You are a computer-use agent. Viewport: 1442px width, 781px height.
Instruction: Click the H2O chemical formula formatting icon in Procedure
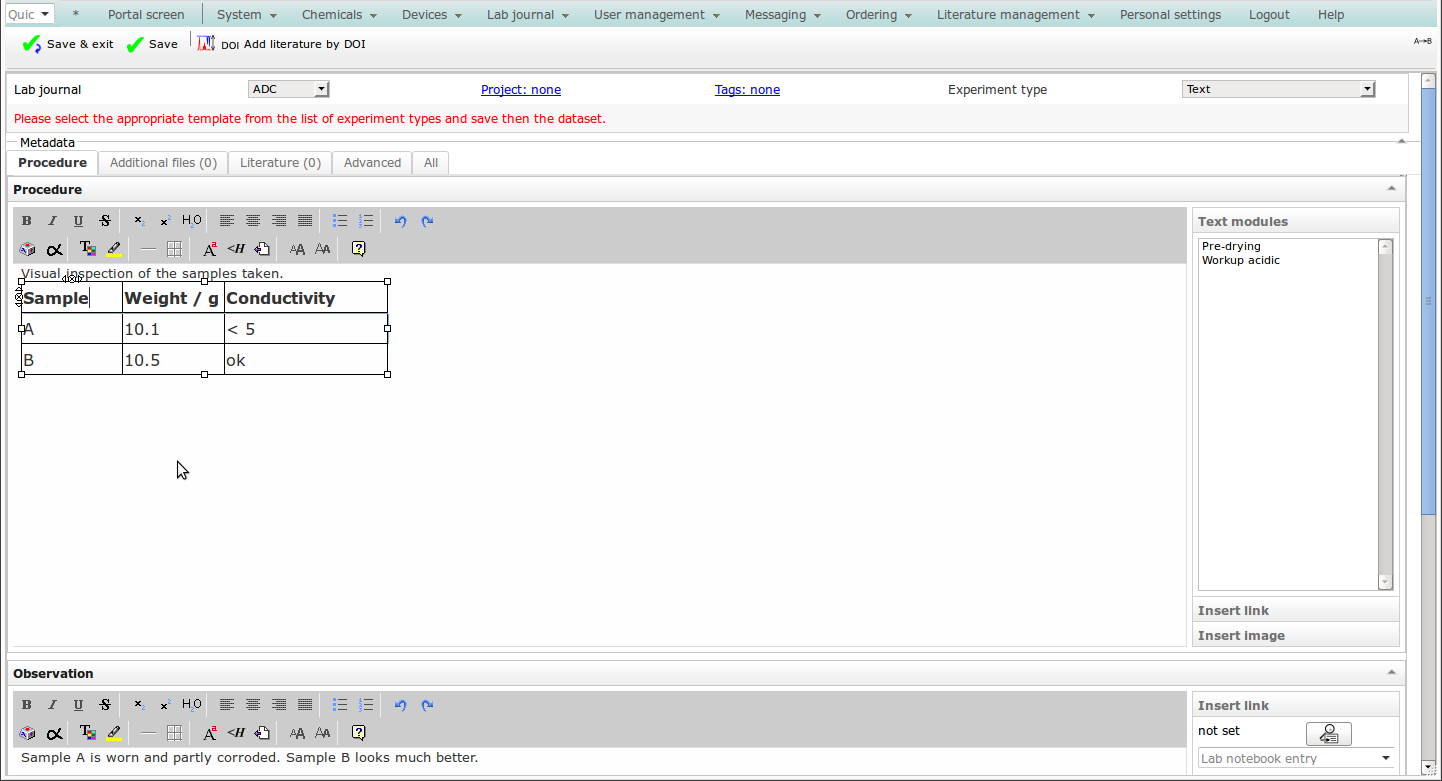(191, 221)
